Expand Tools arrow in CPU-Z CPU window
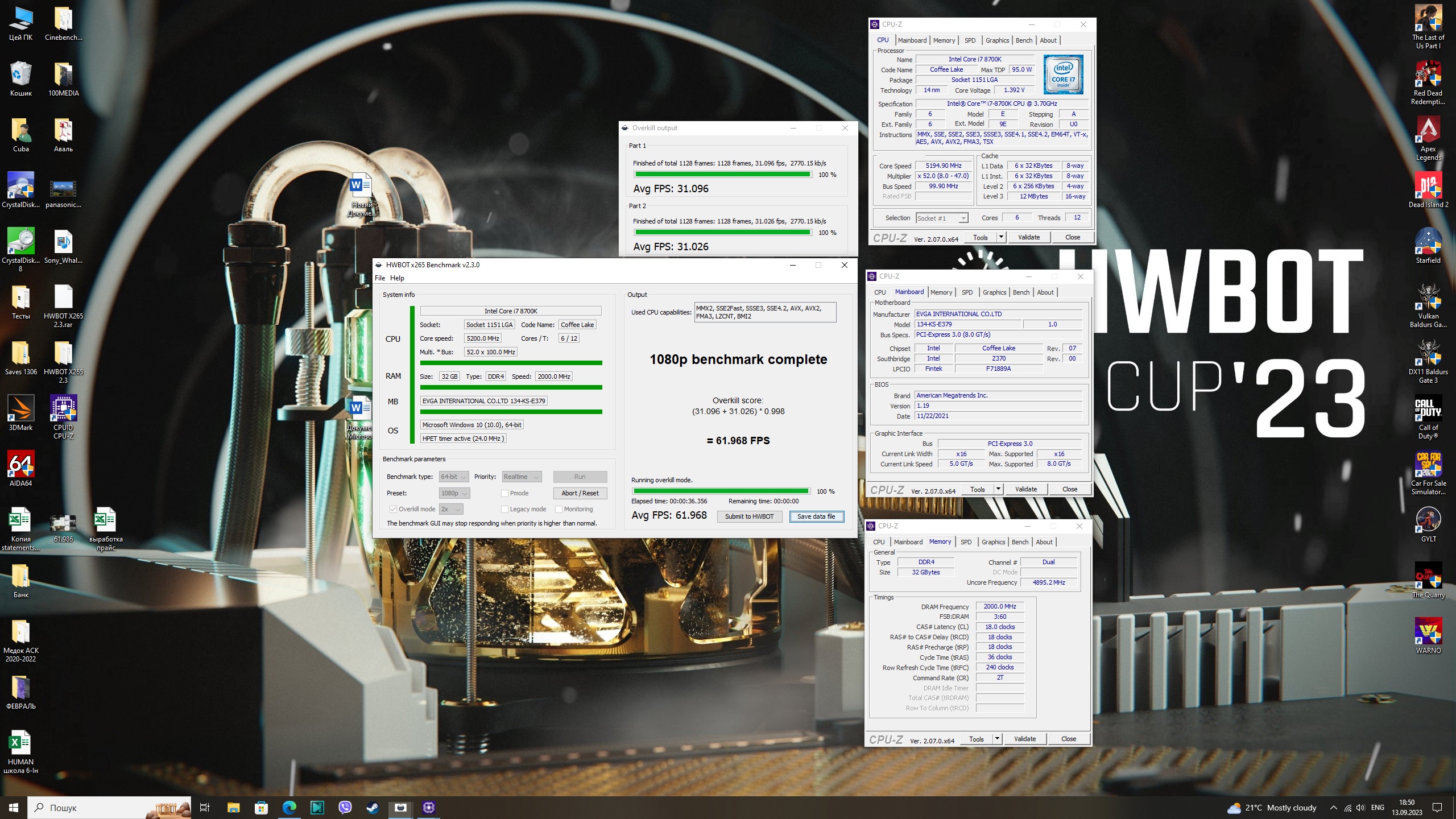This screenshot has height=819, width=1456. point(1001,237)
